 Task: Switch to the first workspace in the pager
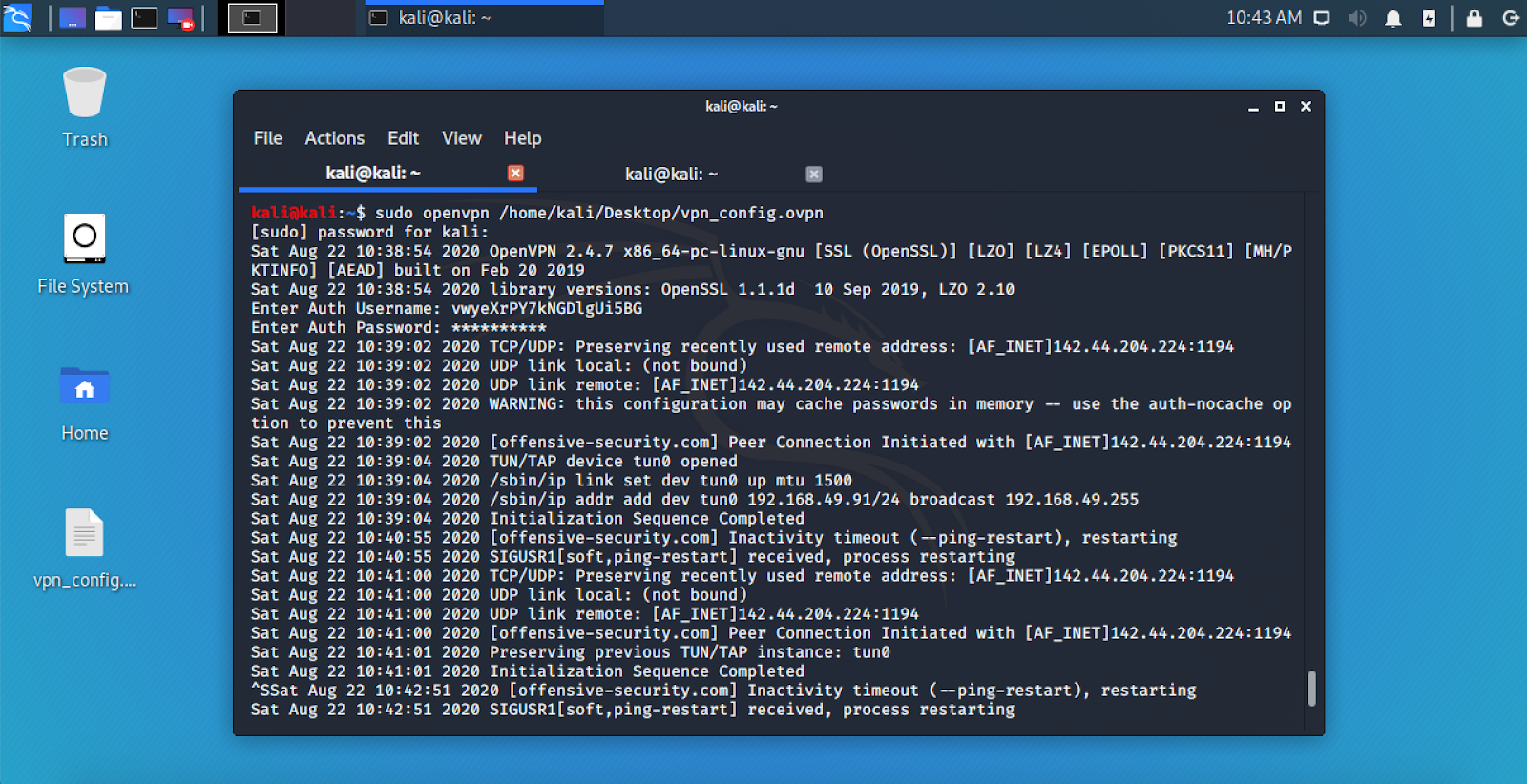pyautogui.click(x=252, y=18)
